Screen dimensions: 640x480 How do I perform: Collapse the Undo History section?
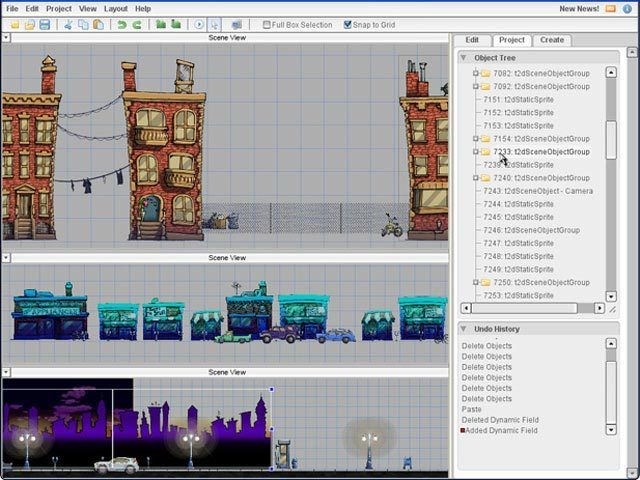tap(463, 329)
